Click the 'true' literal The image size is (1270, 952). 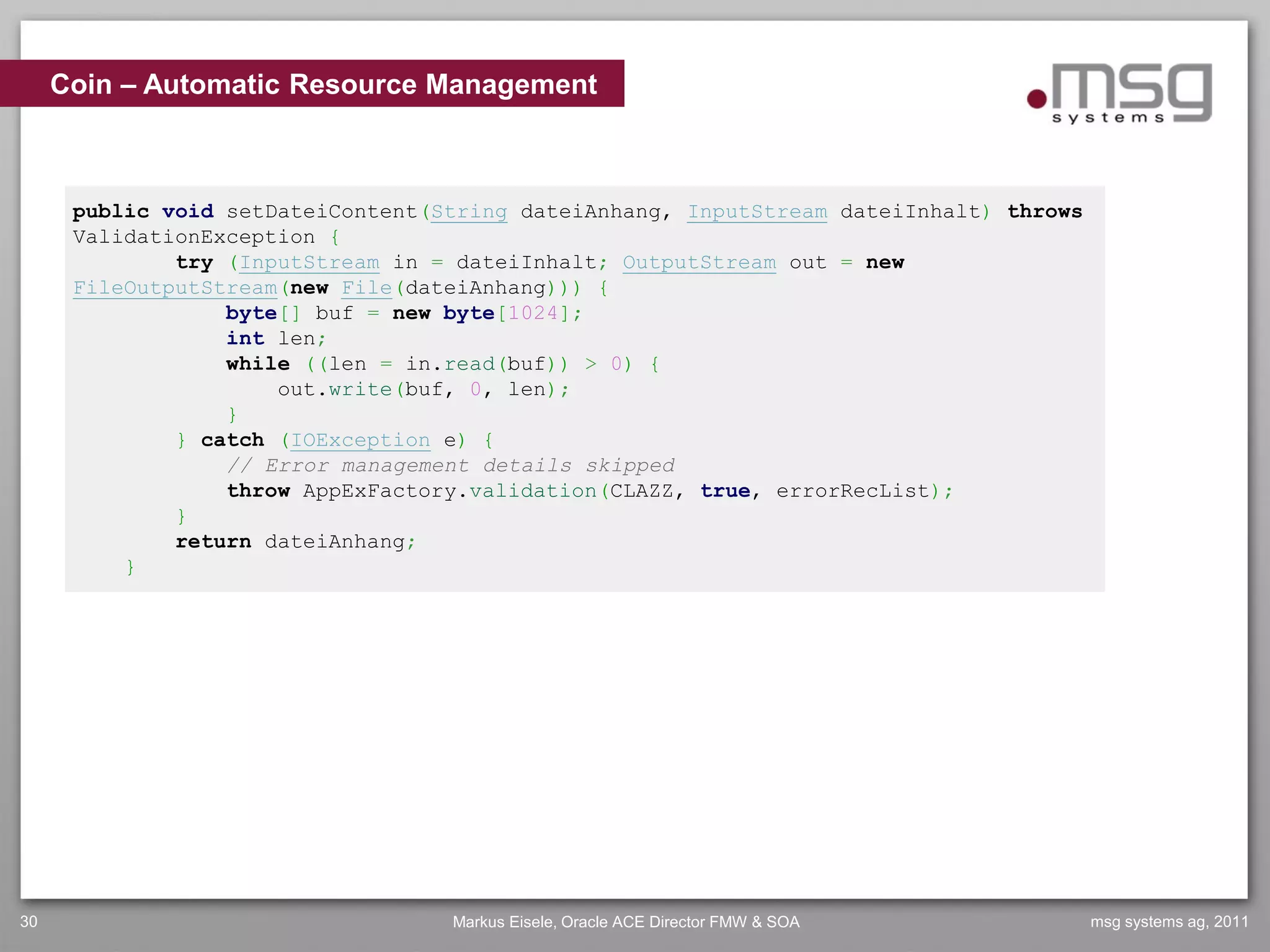coord(726,491)
